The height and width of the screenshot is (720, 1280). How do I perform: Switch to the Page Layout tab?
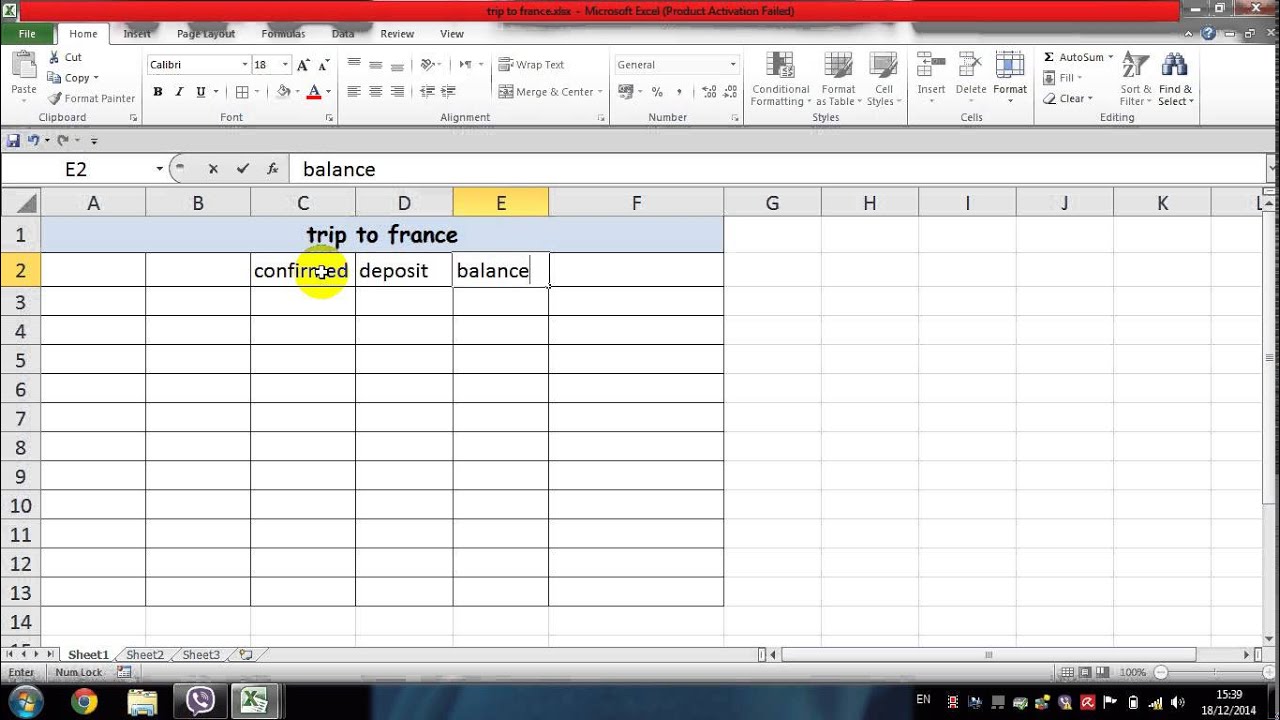coord(206,33)
